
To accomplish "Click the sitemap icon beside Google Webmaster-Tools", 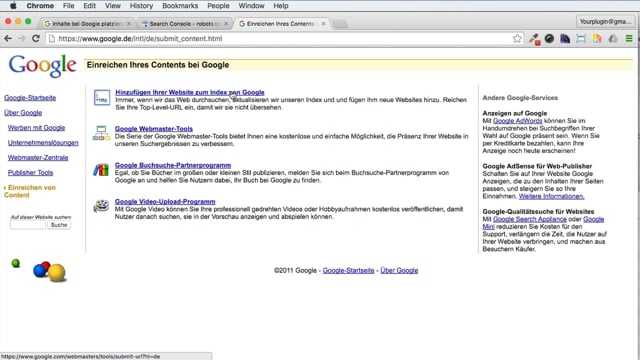I will (101, 133).
